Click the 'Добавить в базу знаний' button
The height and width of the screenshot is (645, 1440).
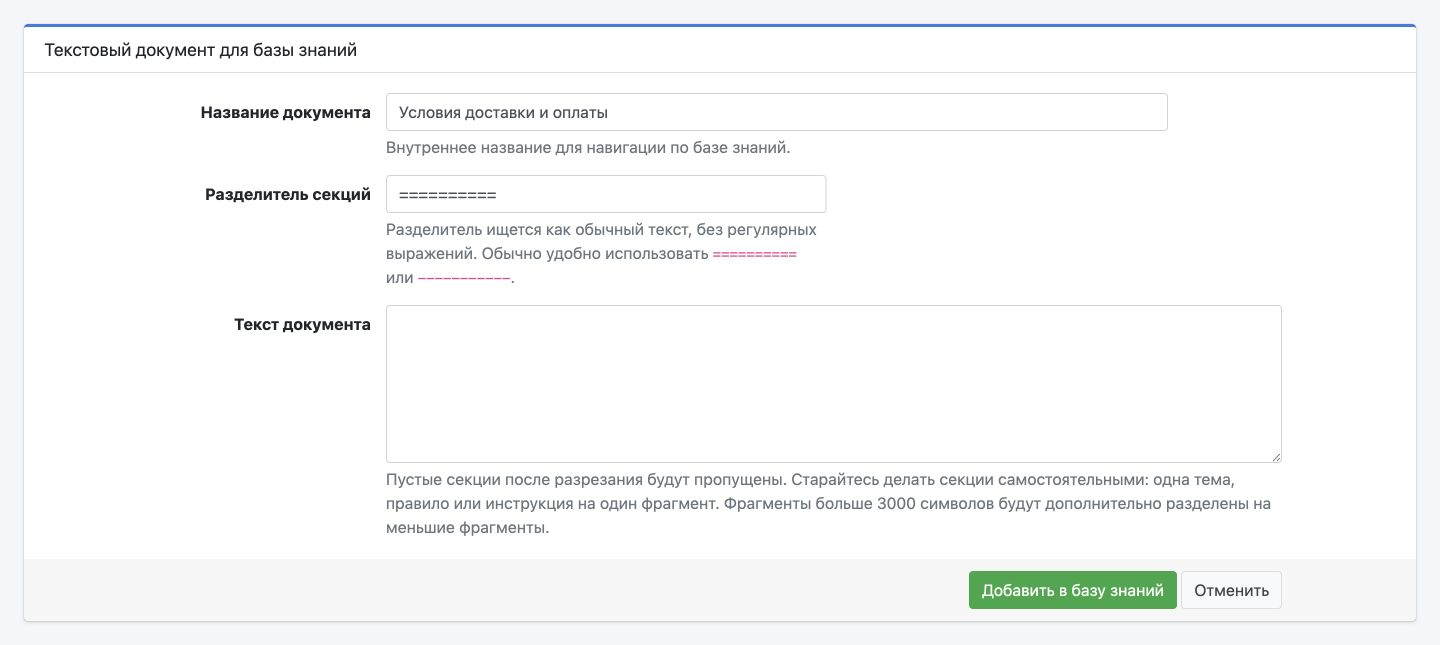tap(1072, 590)
